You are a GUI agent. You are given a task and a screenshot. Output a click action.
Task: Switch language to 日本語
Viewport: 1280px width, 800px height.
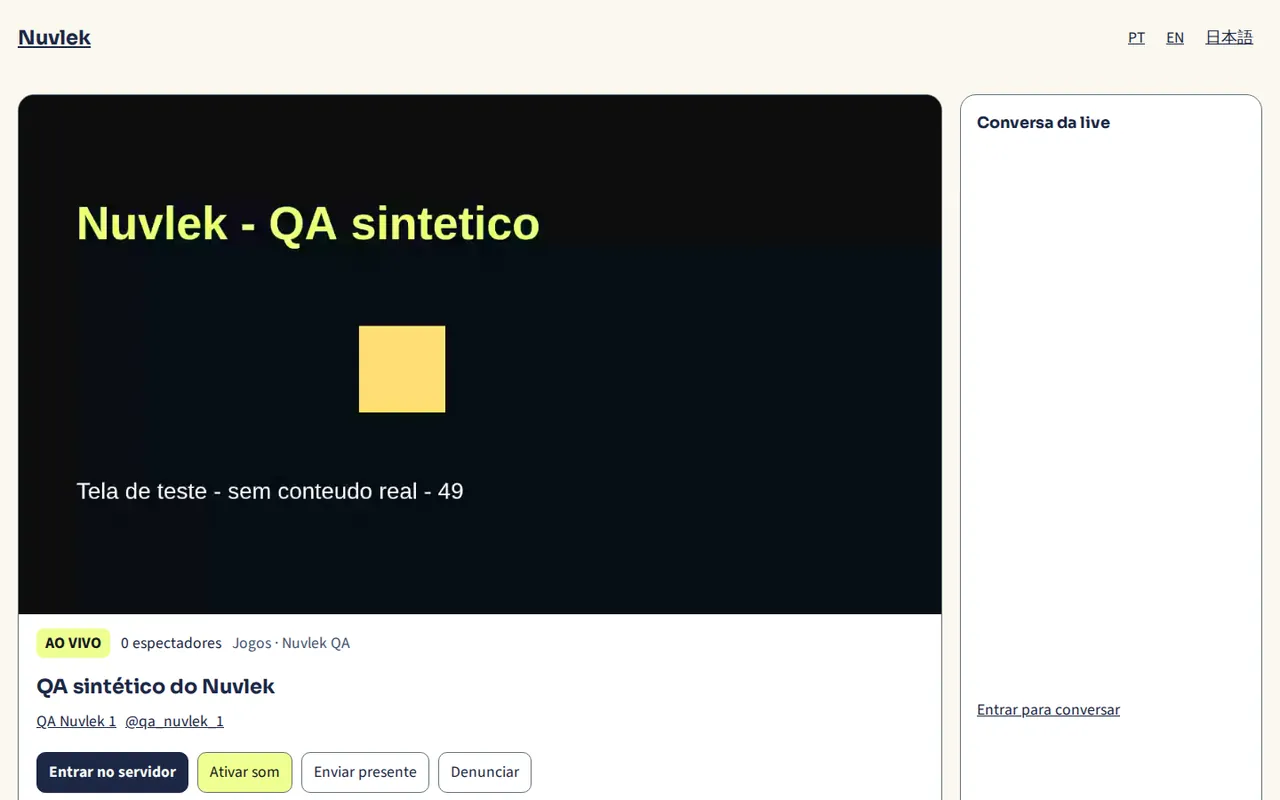1229,37
